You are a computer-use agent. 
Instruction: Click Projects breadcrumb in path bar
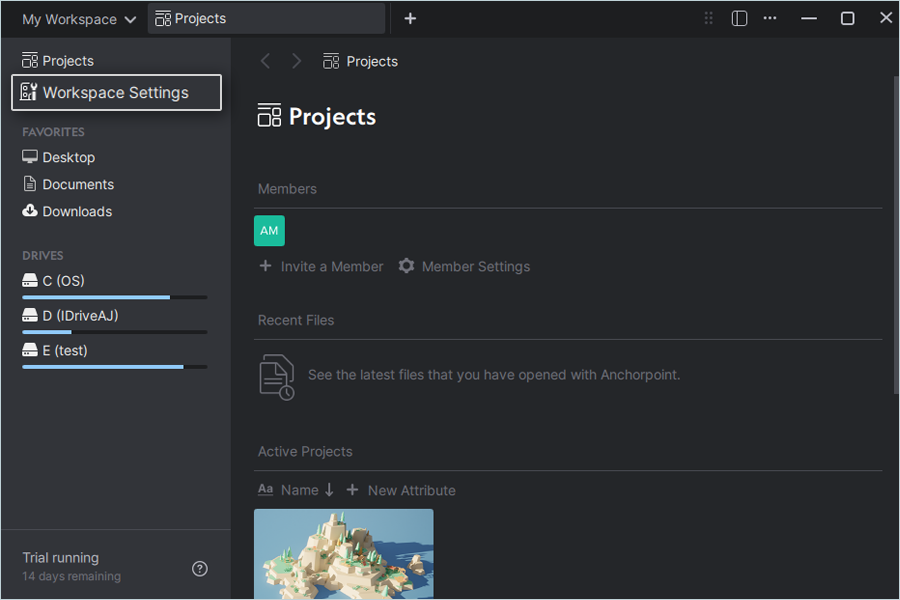[360, 61]
